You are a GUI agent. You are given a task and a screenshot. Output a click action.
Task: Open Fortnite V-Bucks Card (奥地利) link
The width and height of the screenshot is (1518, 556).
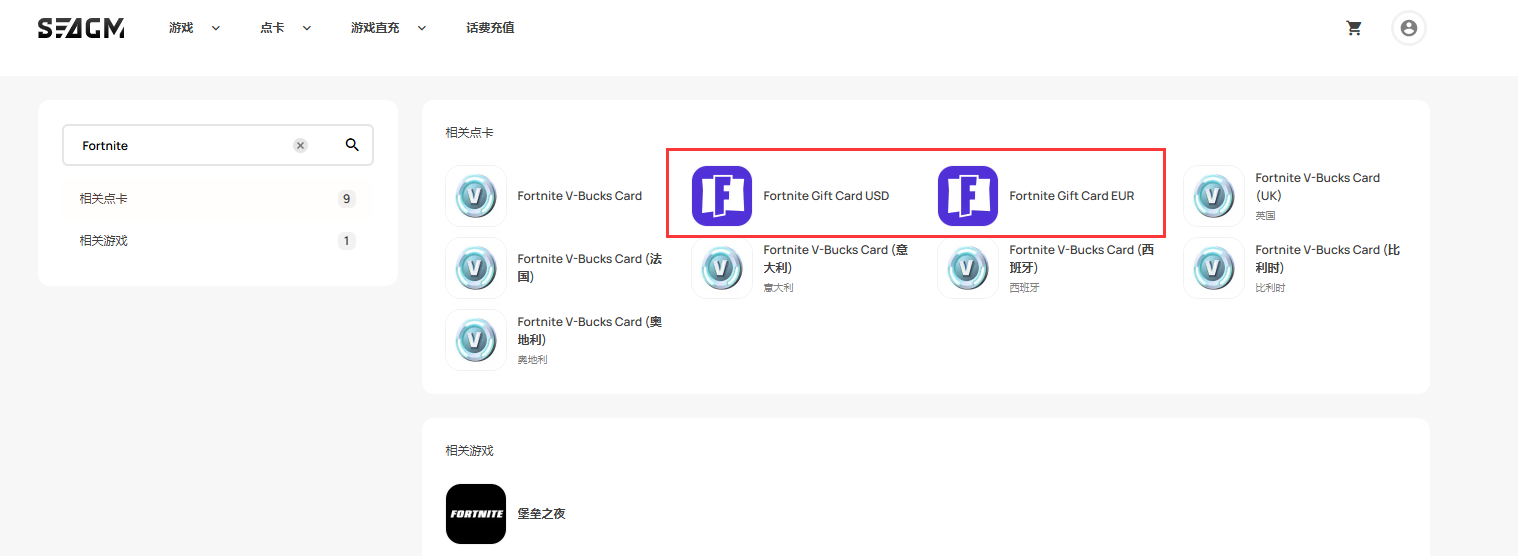589,330
